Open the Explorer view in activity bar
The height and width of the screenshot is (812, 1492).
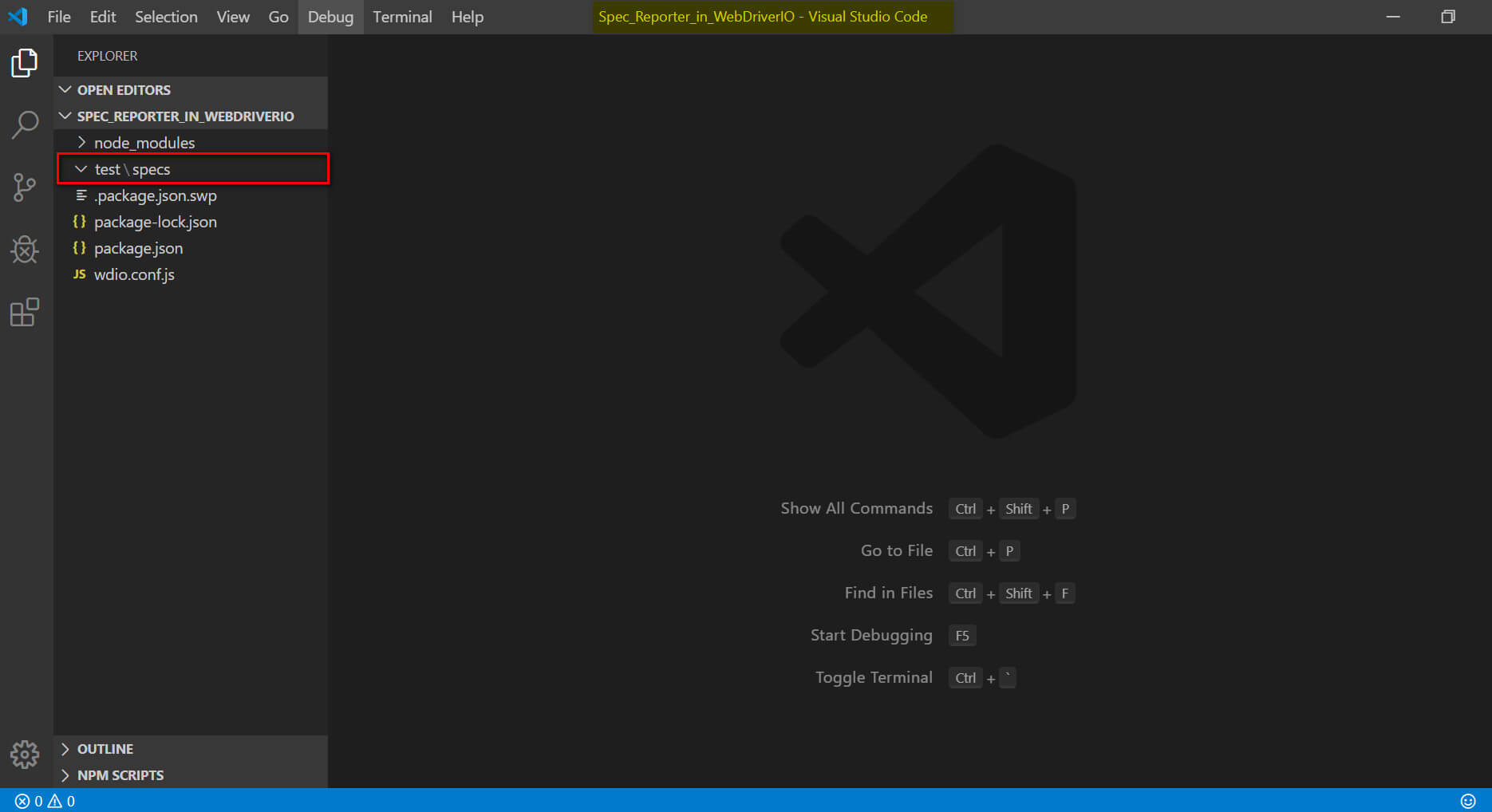(x=25, y=63)
